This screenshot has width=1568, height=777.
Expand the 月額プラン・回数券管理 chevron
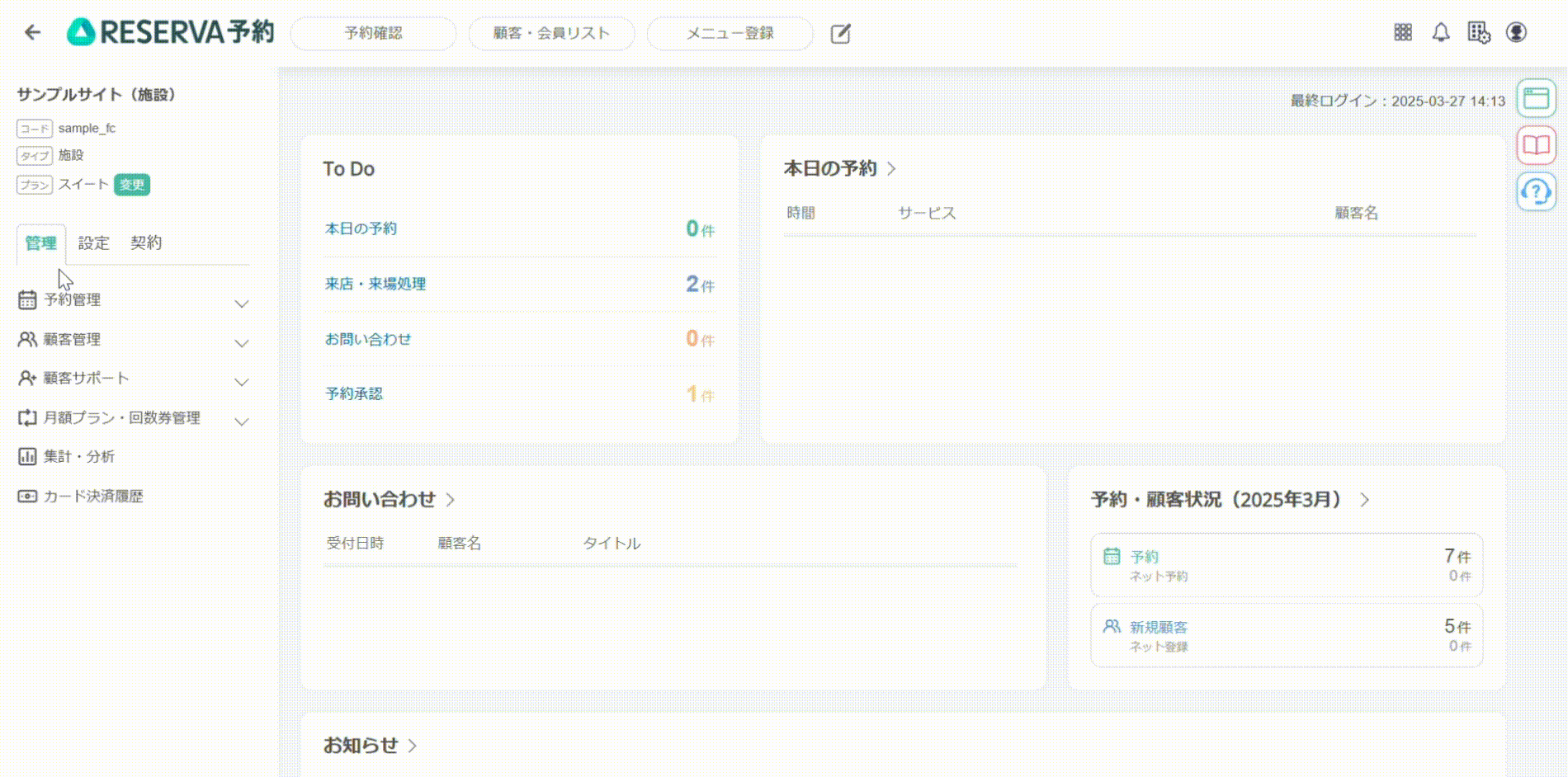pyautogui.click(x=242, y=421)
